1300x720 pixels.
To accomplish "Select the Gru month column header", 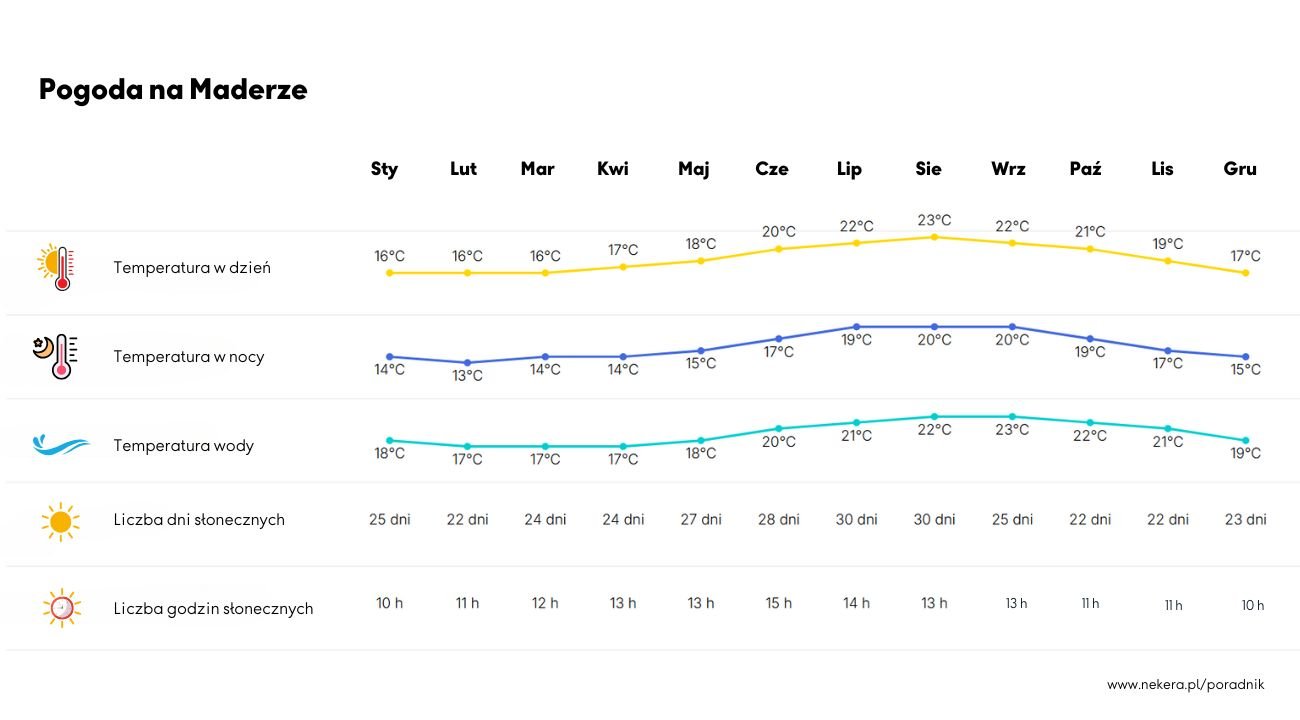I will (1240, 169).
